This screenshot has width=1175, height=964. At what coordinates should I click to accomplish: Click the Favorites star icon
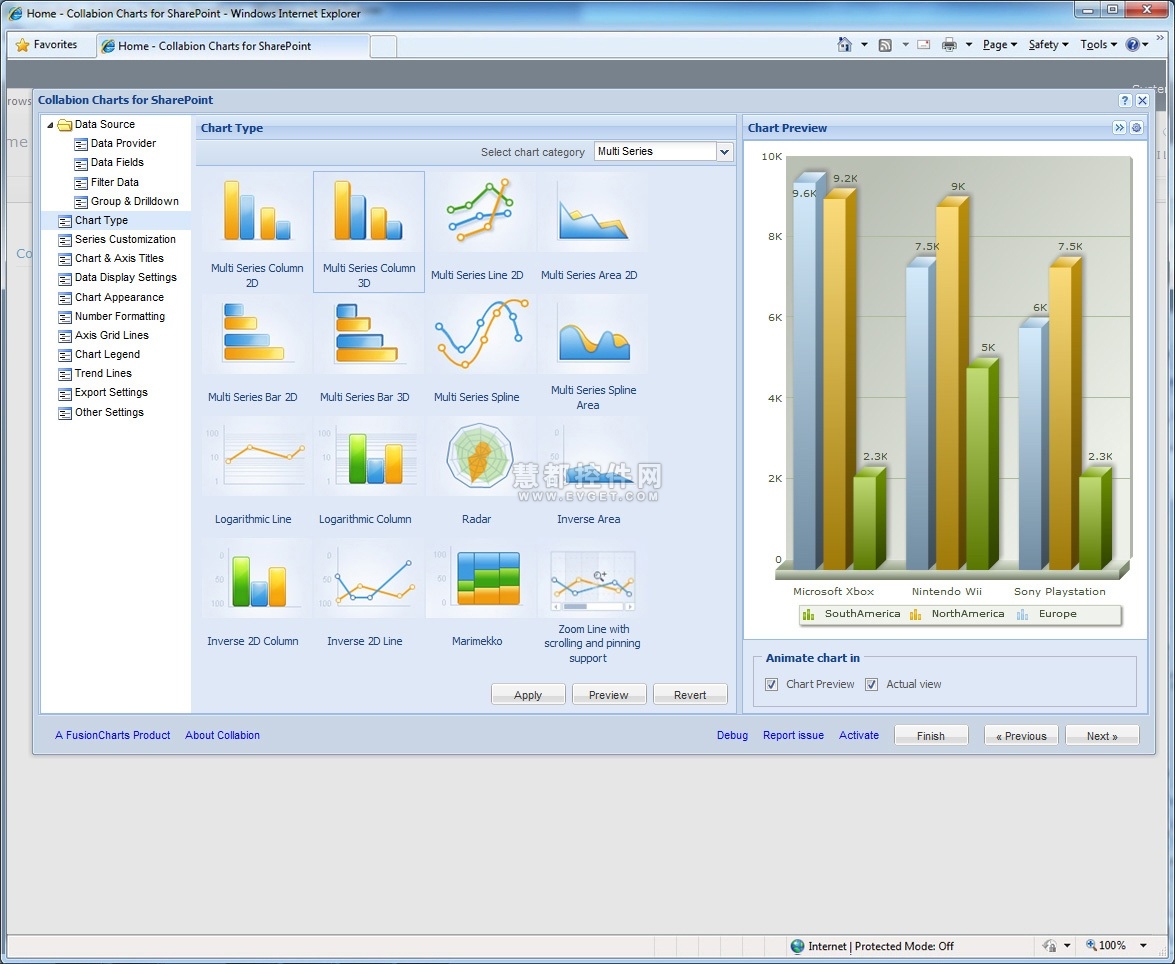[22, 45]
